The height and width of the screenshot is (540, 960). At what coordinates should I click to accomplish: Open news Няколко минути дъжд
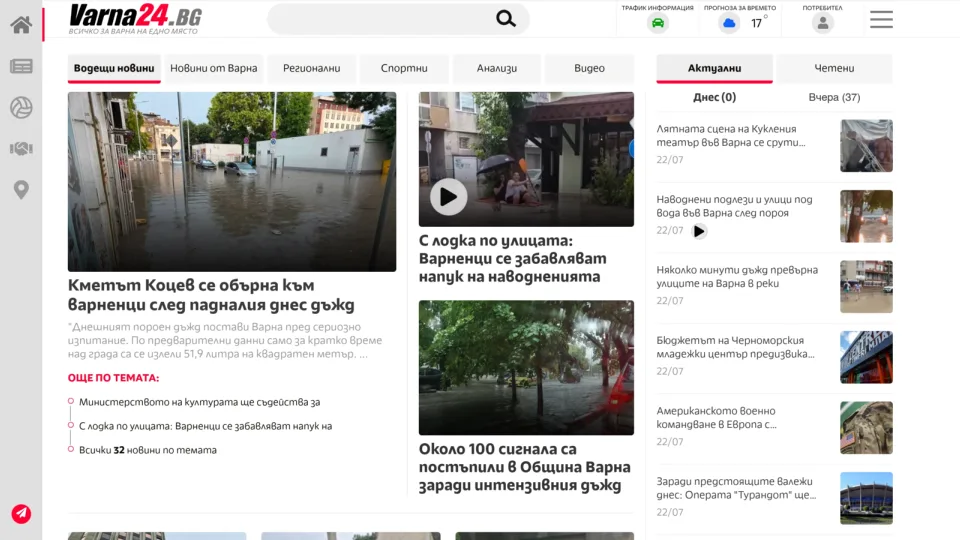[x=737, y=276]
